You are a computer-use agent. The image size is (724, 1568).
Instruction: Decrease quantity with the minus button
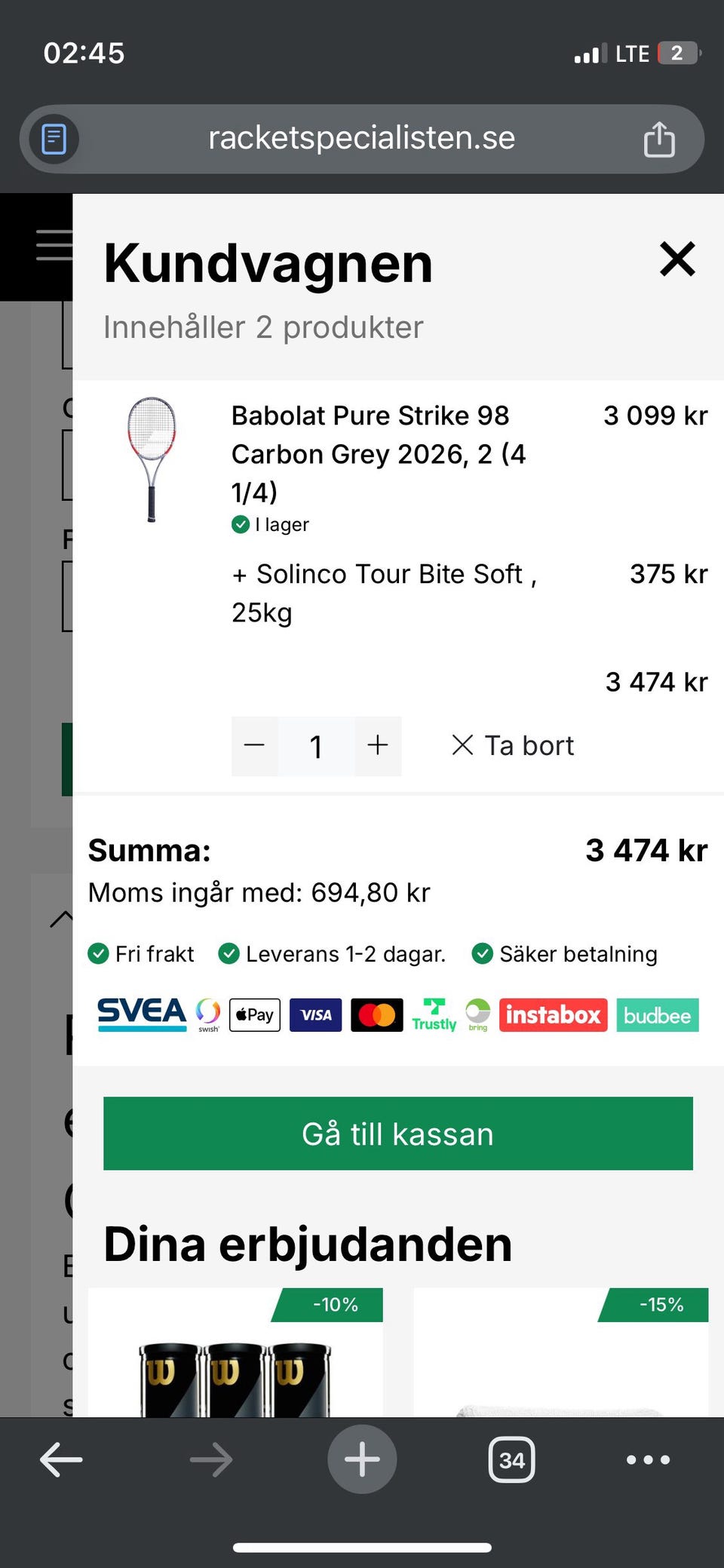coord(255,746)
